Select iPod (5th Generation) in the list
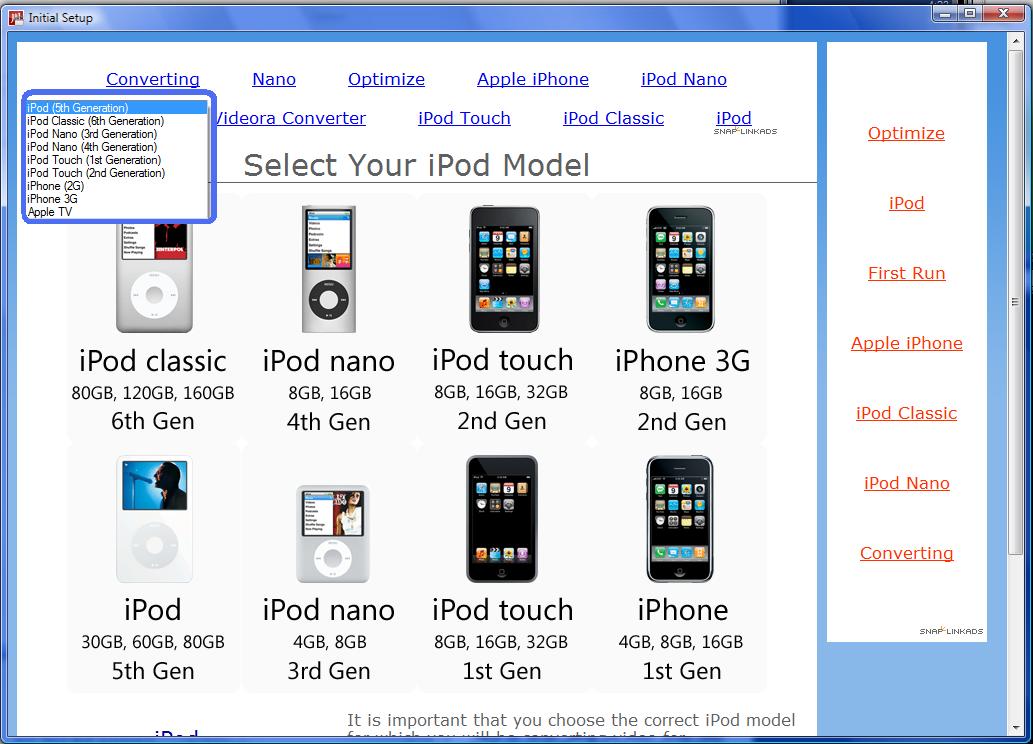 pyautogui.click(x=117, y=107)
